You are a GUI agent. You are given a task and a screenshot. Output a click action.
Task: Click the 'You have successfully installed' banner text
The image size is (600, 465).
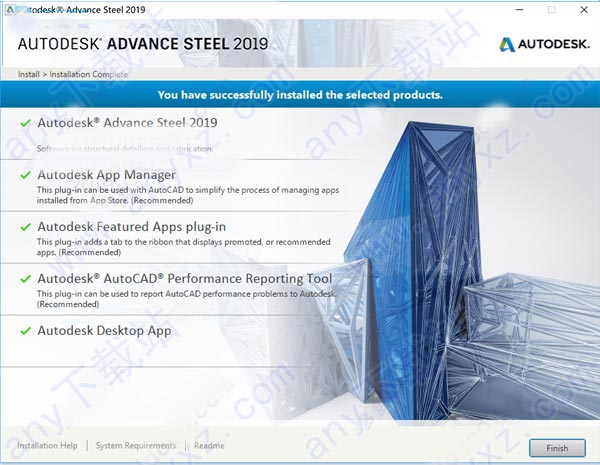click(x=300, y=95)
